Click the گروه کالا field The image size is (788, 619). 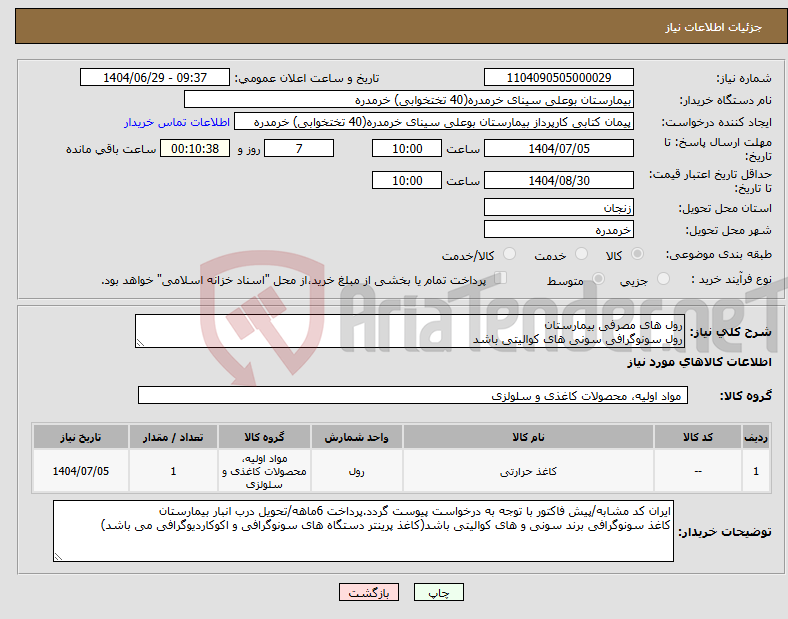click(413, 395)
